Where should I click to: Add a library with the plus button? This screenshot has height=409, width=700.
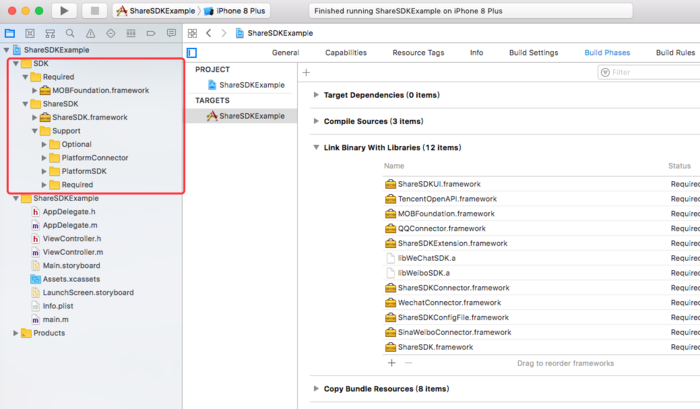(x=392, y=363)
